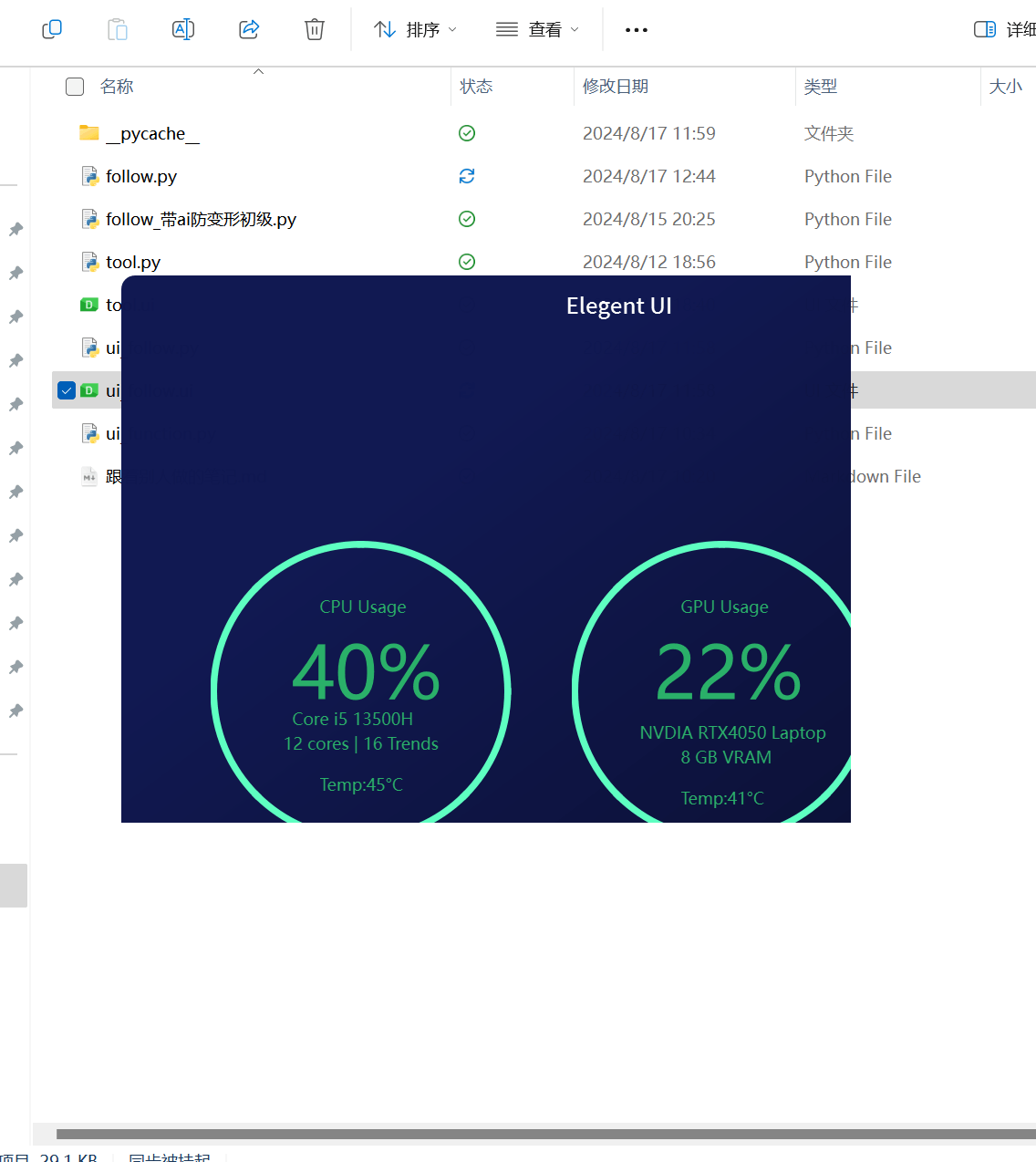Viewport: 1036px width, 1162px height.
Task: Click the date 2024/8/15 20:25
Action: (x=649, y=220)
